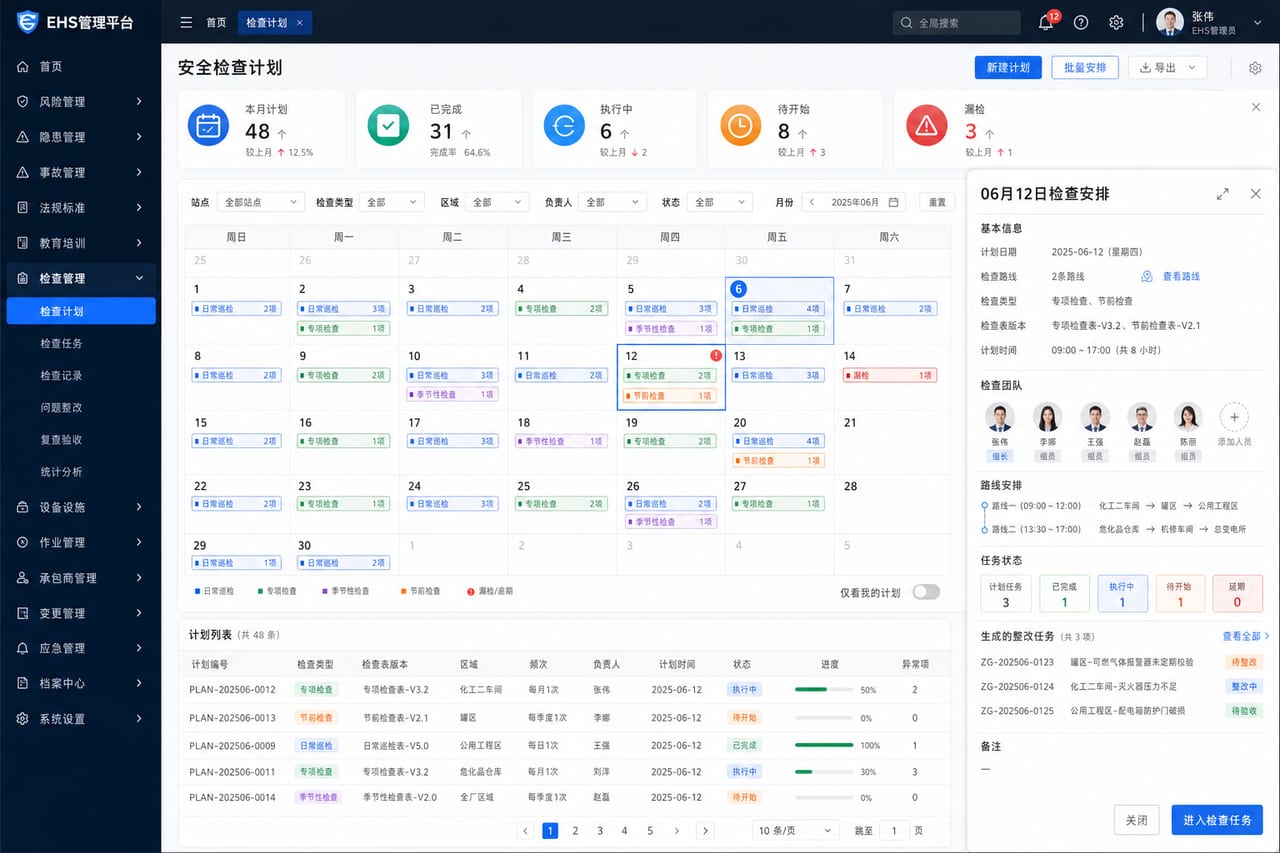Close the 06月12日检查安排 side panel
This screenshot has height=853, width=1280.
click(x=1256, y=194)
